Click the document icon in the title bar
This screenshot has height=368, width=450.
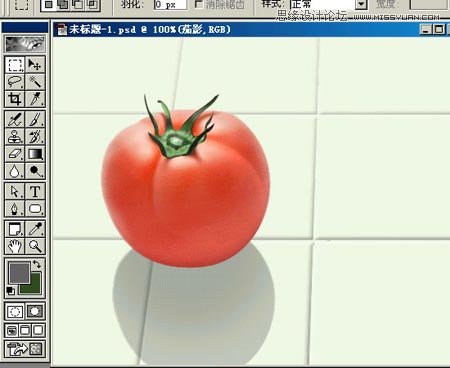pyautogui.click(x=62, y=30)
